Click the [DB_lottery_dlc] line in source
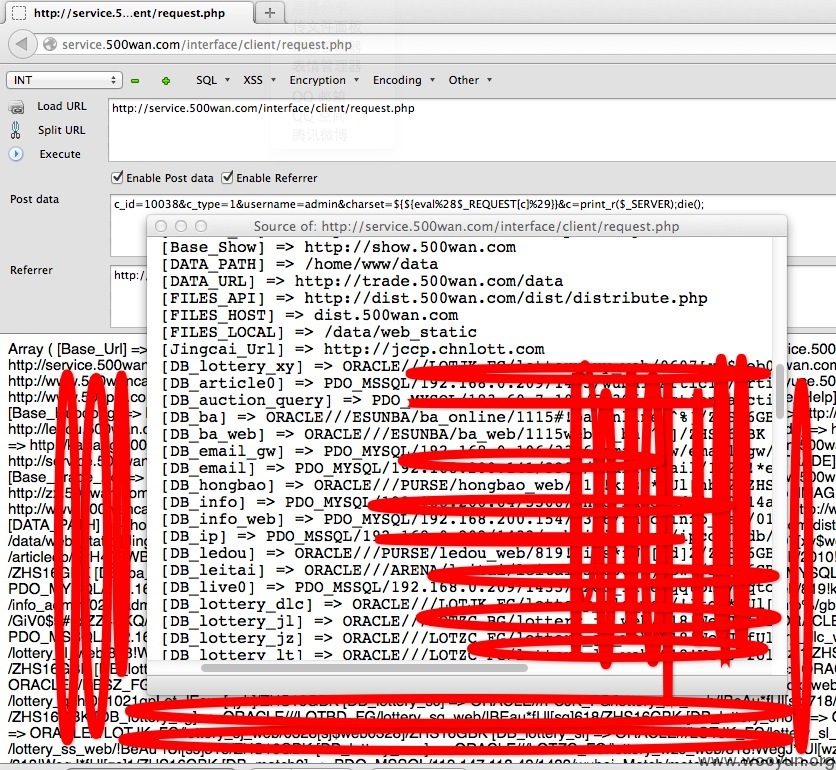This screenshot has height=770, width=836. (467, 605)
